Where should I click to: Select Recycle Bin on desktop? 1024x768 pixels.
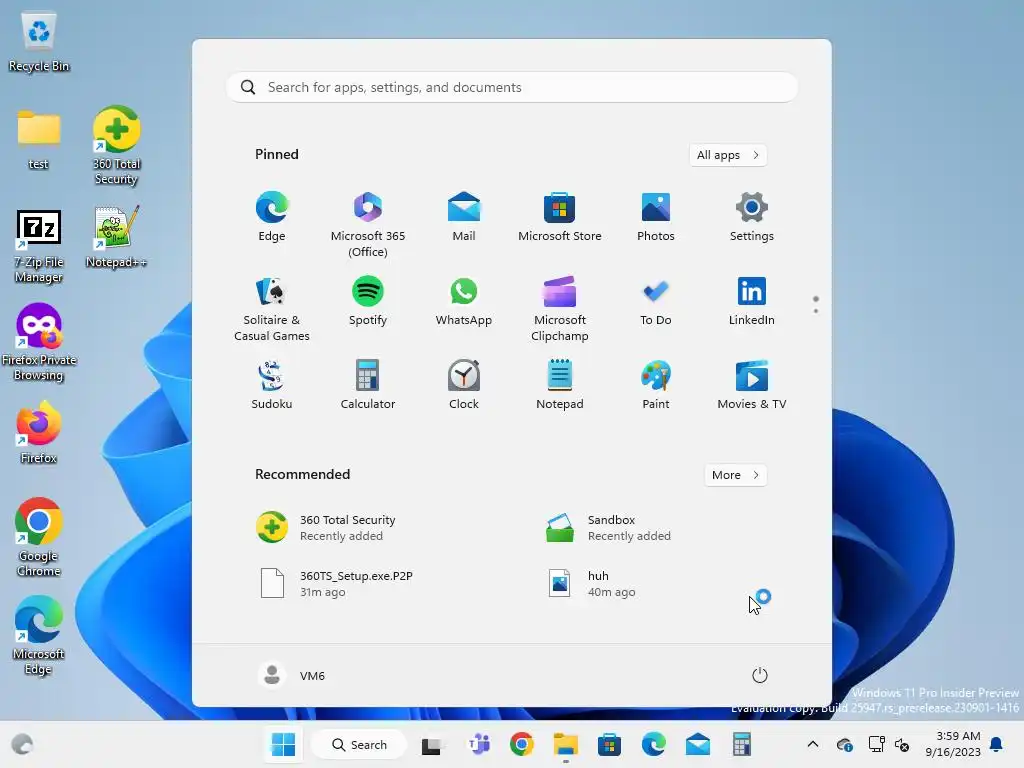39,43
